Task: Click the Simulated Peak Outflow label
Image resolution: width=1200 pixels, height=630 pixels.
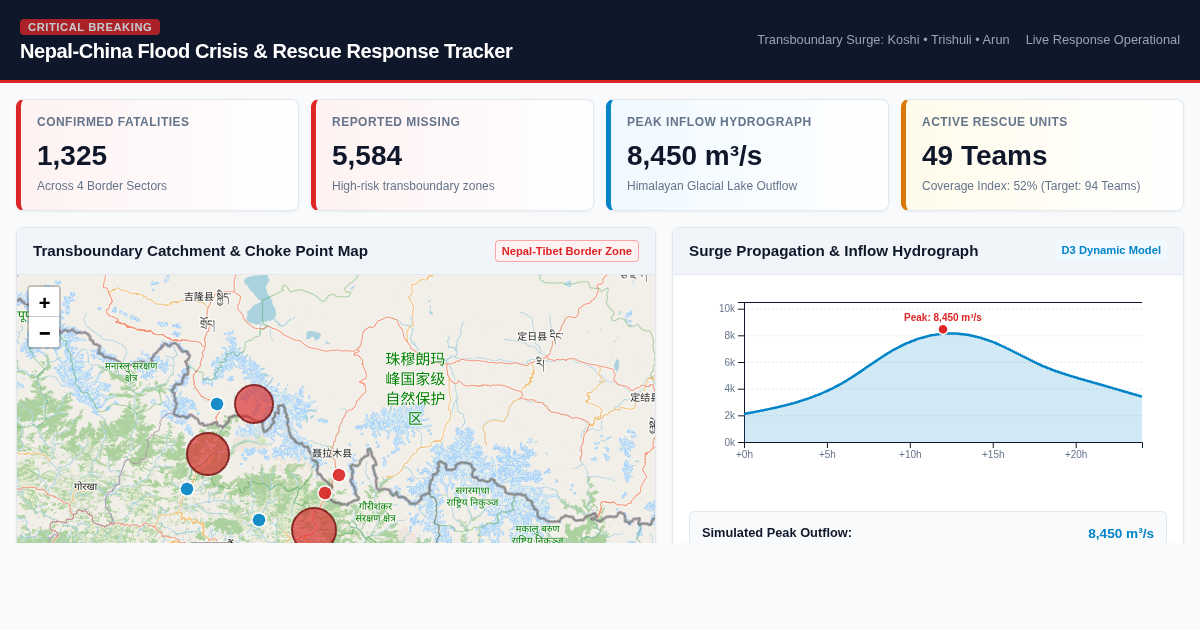Action: (x=777, y=533)
